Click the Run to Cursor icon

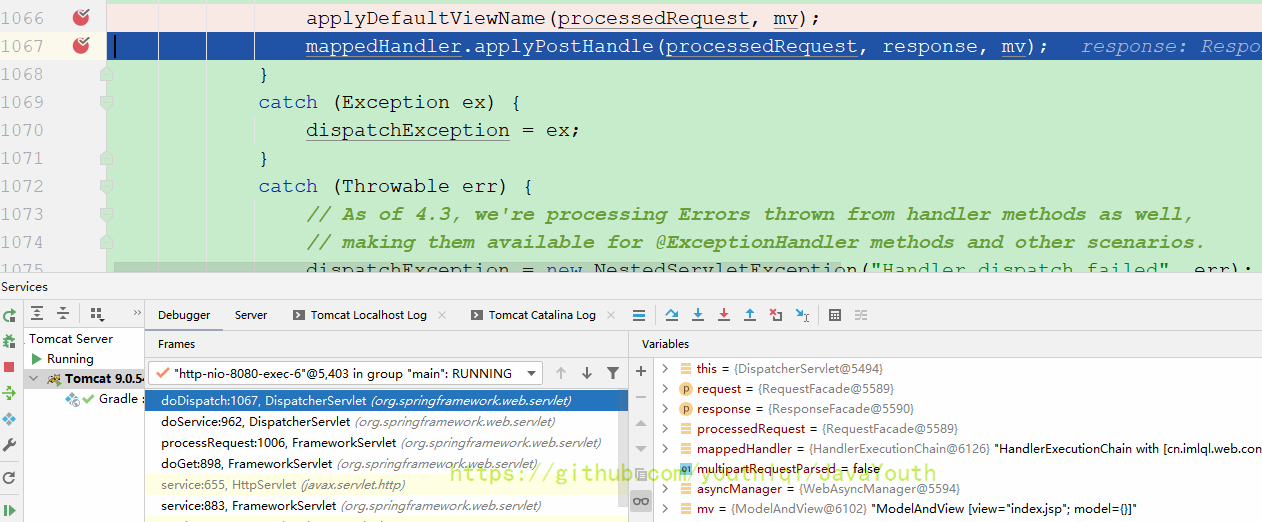802,315
